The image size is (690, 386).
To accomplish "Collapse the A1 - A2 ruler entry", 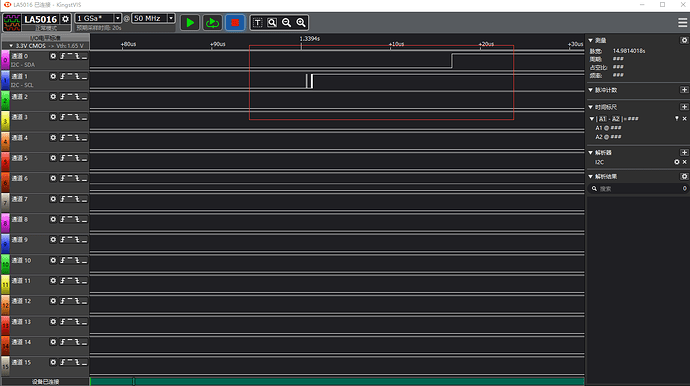I will [x=592, y=119].
